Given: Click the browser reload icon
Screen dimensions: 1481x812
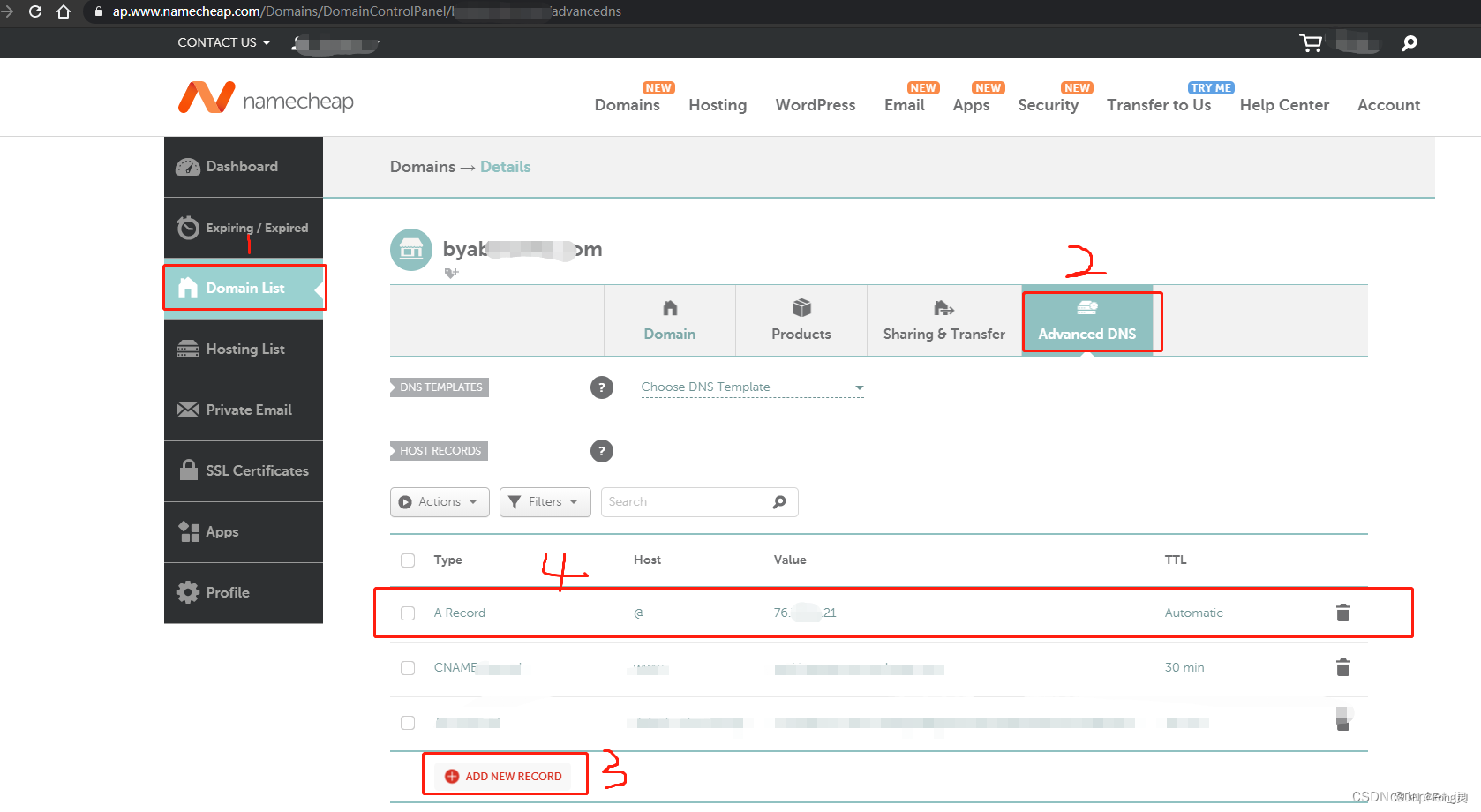Looking at the screenshot, I should point(35,11).
